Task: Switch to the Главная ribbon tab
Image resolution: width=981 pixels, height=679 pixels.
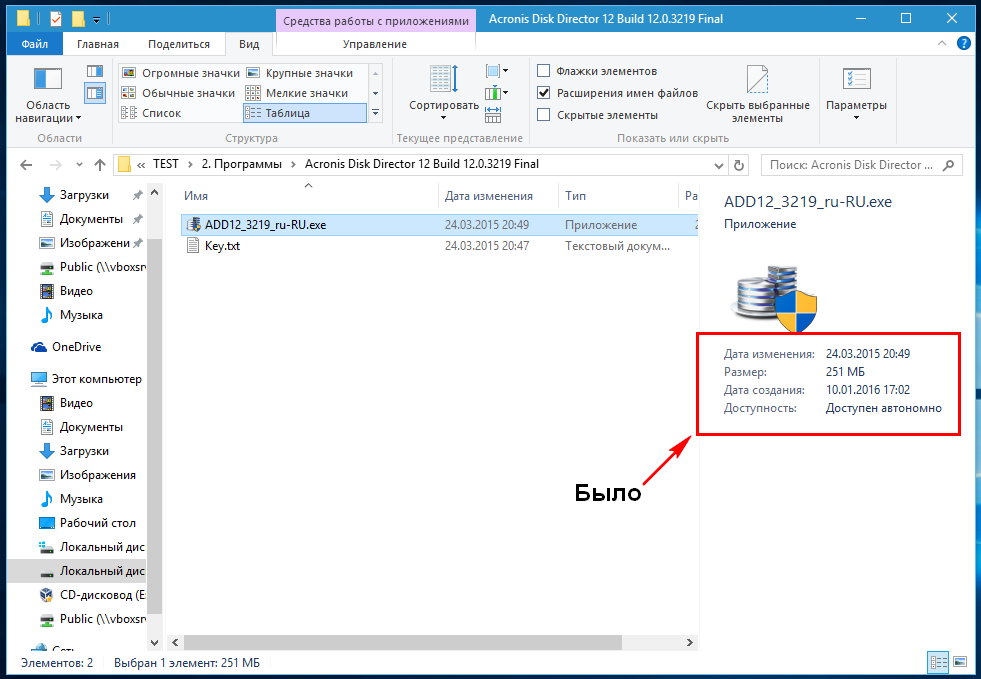Action: (98, 44)
